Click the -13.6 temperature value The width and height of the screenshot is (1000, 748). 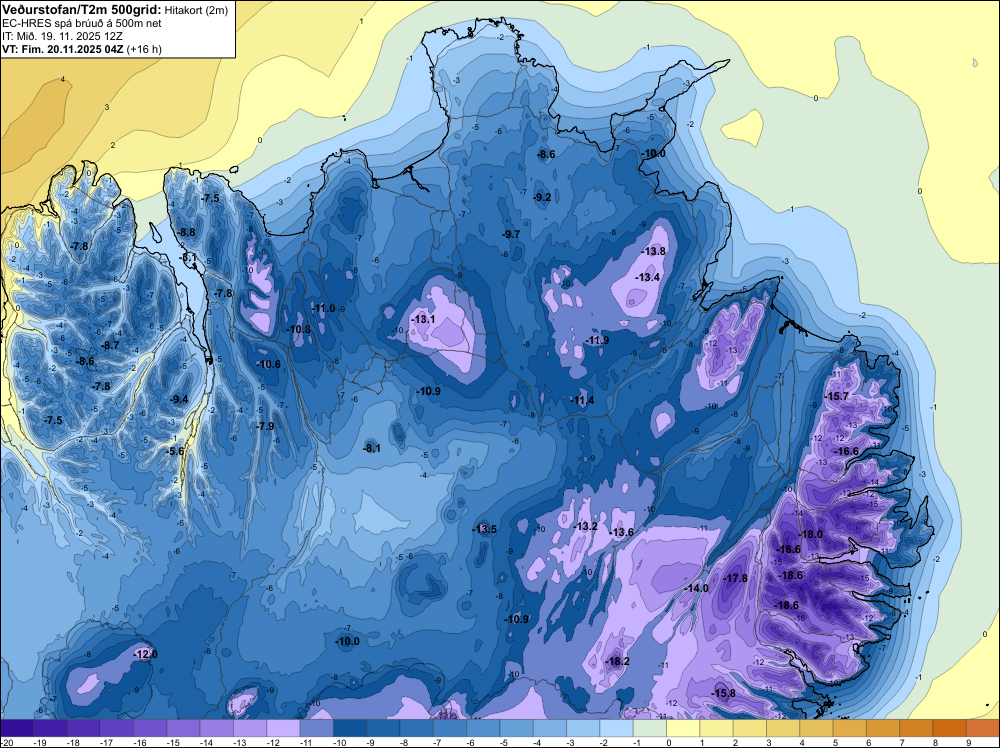coord(622,533)
